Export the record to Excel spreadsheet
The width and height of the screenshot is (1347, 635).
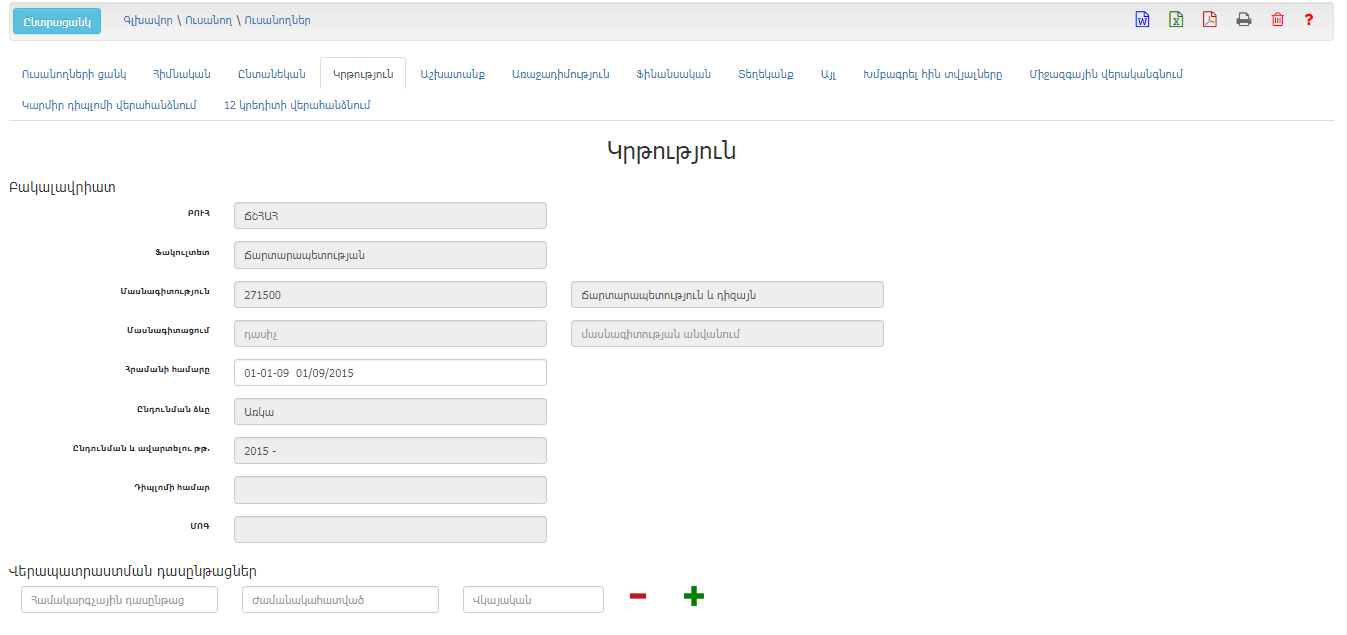pos(1176,20)
